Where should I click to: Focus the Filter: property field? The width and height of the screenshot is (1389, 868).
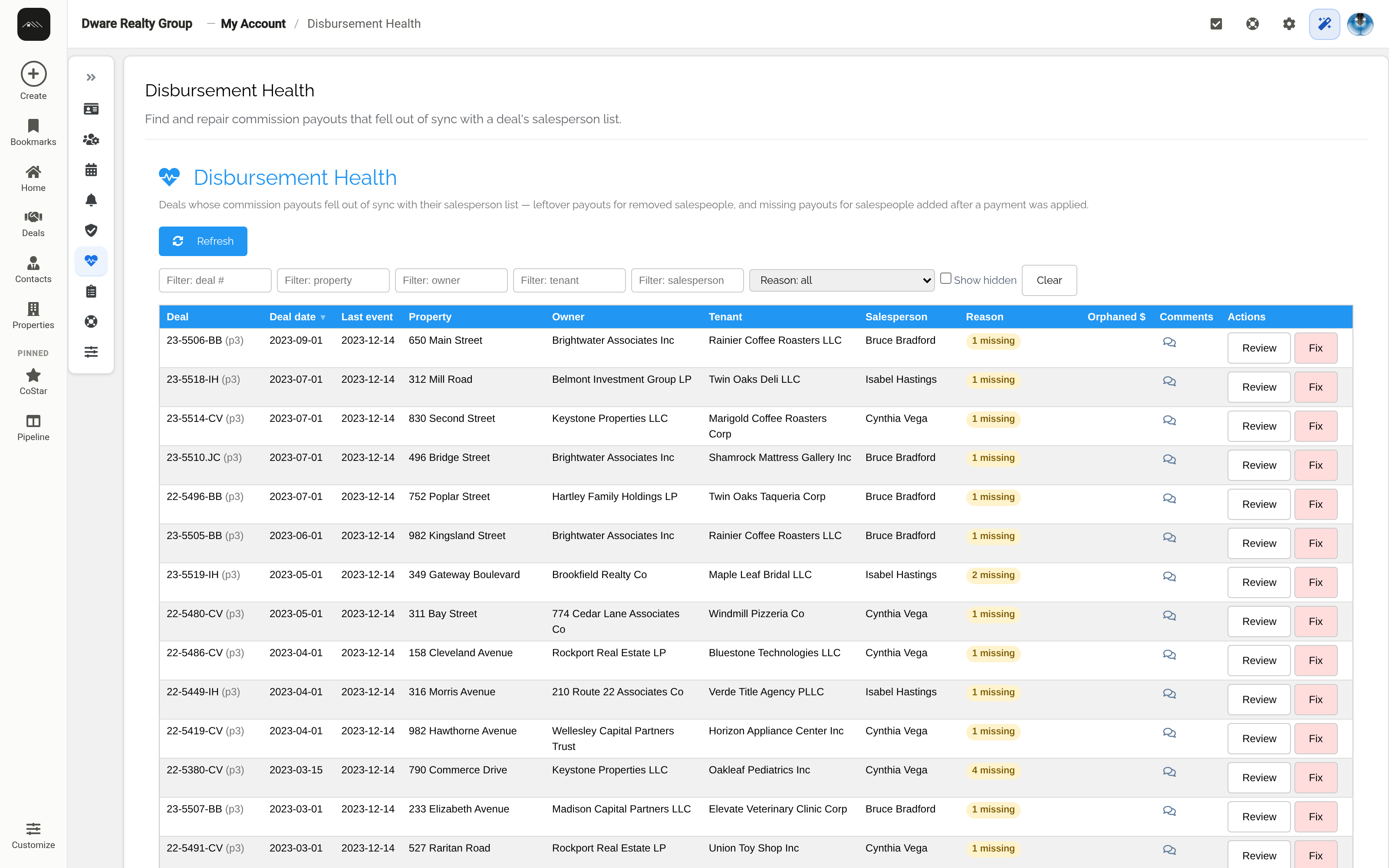(x=333, y=280)
